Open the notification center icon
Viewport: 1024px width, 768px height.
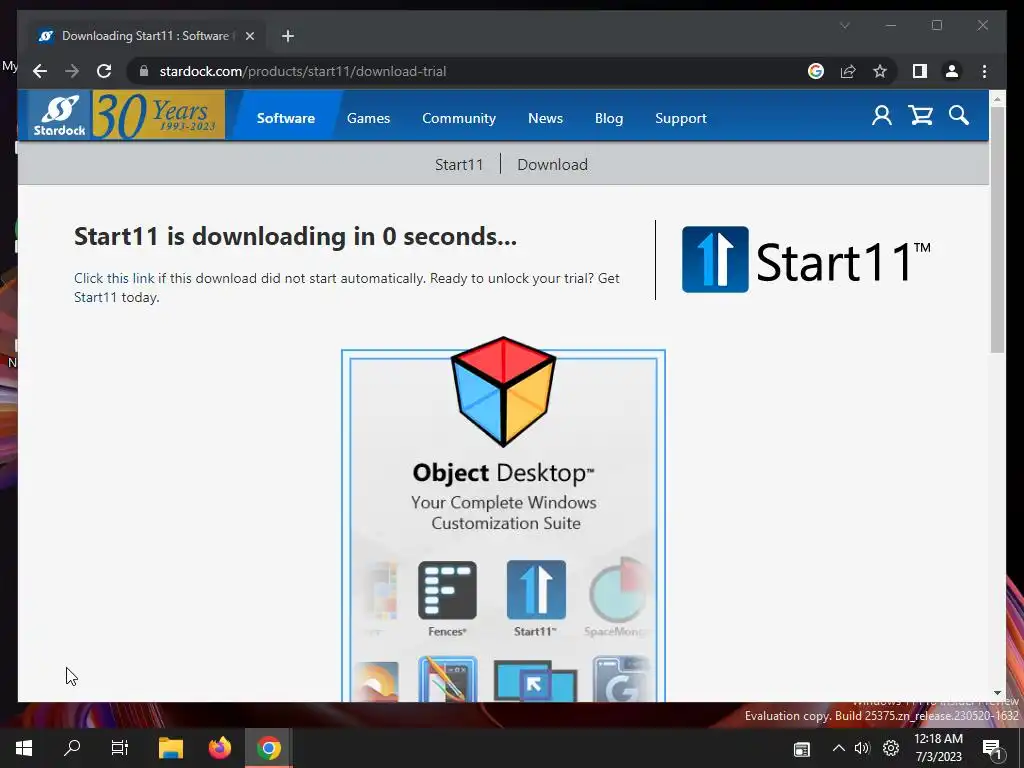[993, 749]
